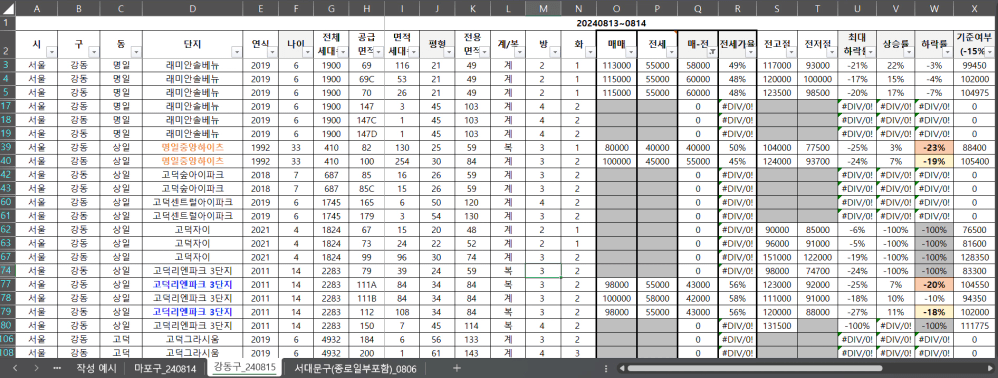Open the 시 column filter dropdown

(51, 52)
